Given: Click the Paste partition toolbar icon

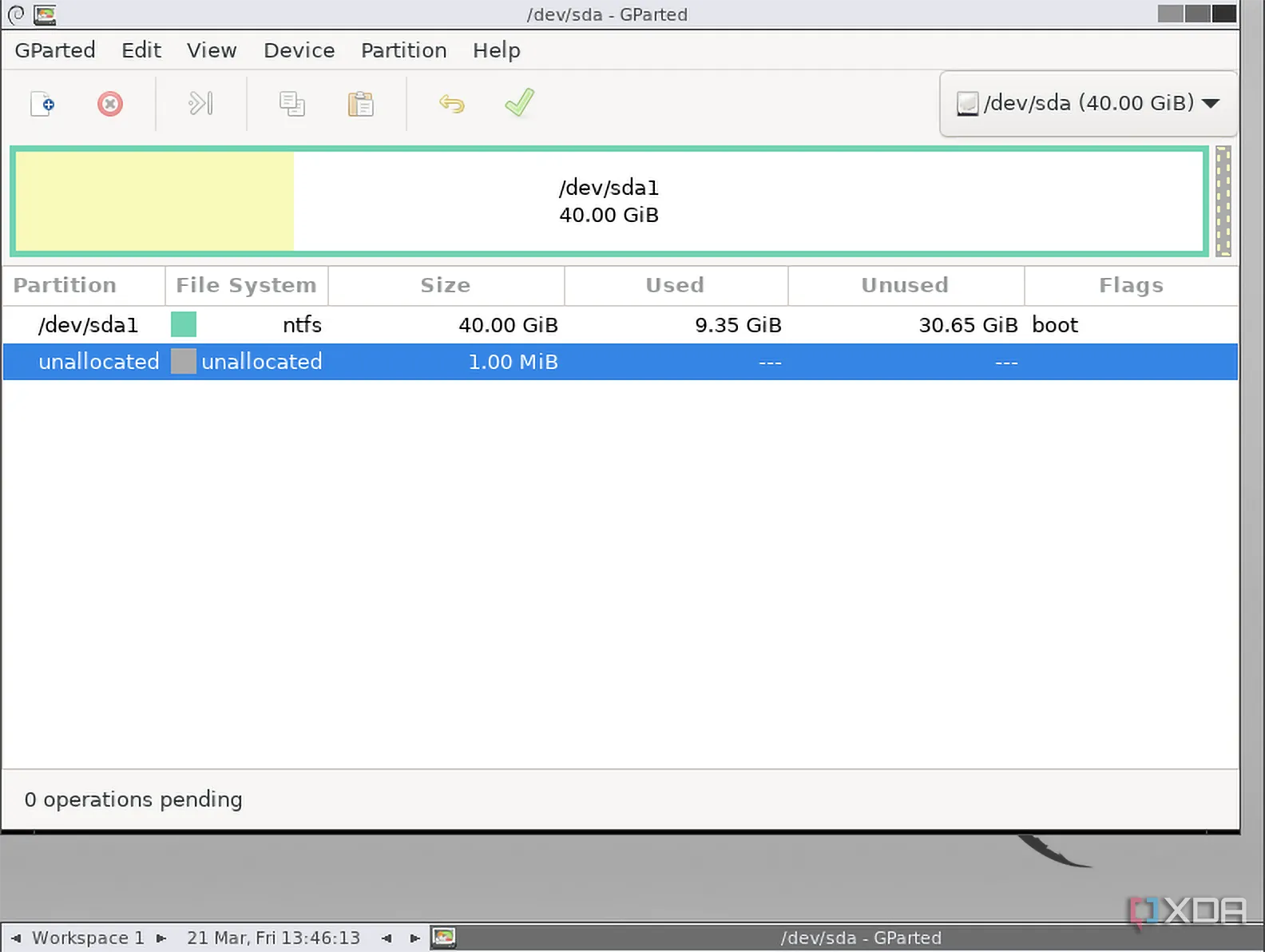Looking at the screenshot, I should click(361, 104).
